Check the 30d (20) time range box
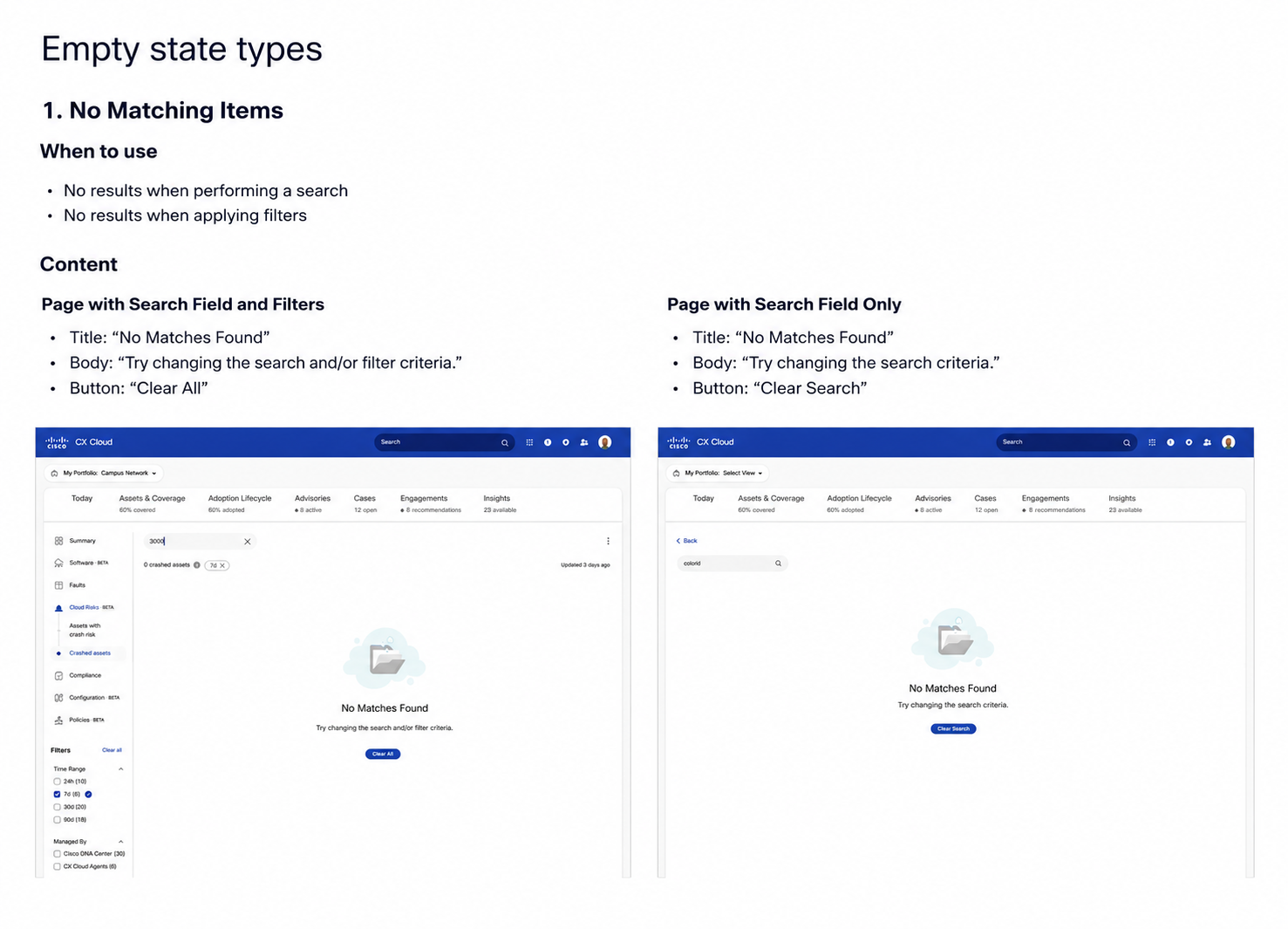The image size is (1288, 929). point(57,807)
